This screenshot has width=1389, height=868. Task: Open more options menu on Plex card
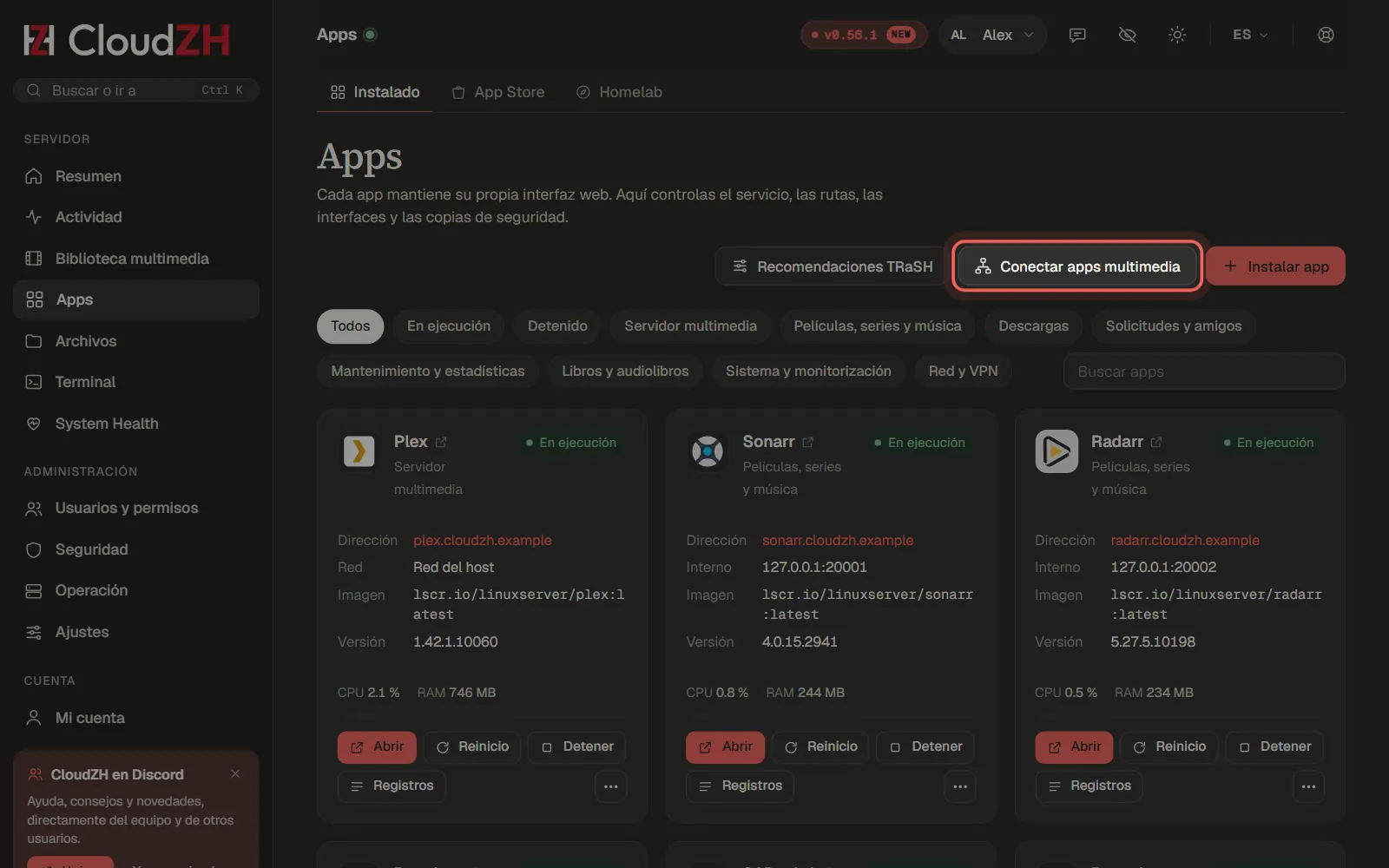[x=611, y=786]
